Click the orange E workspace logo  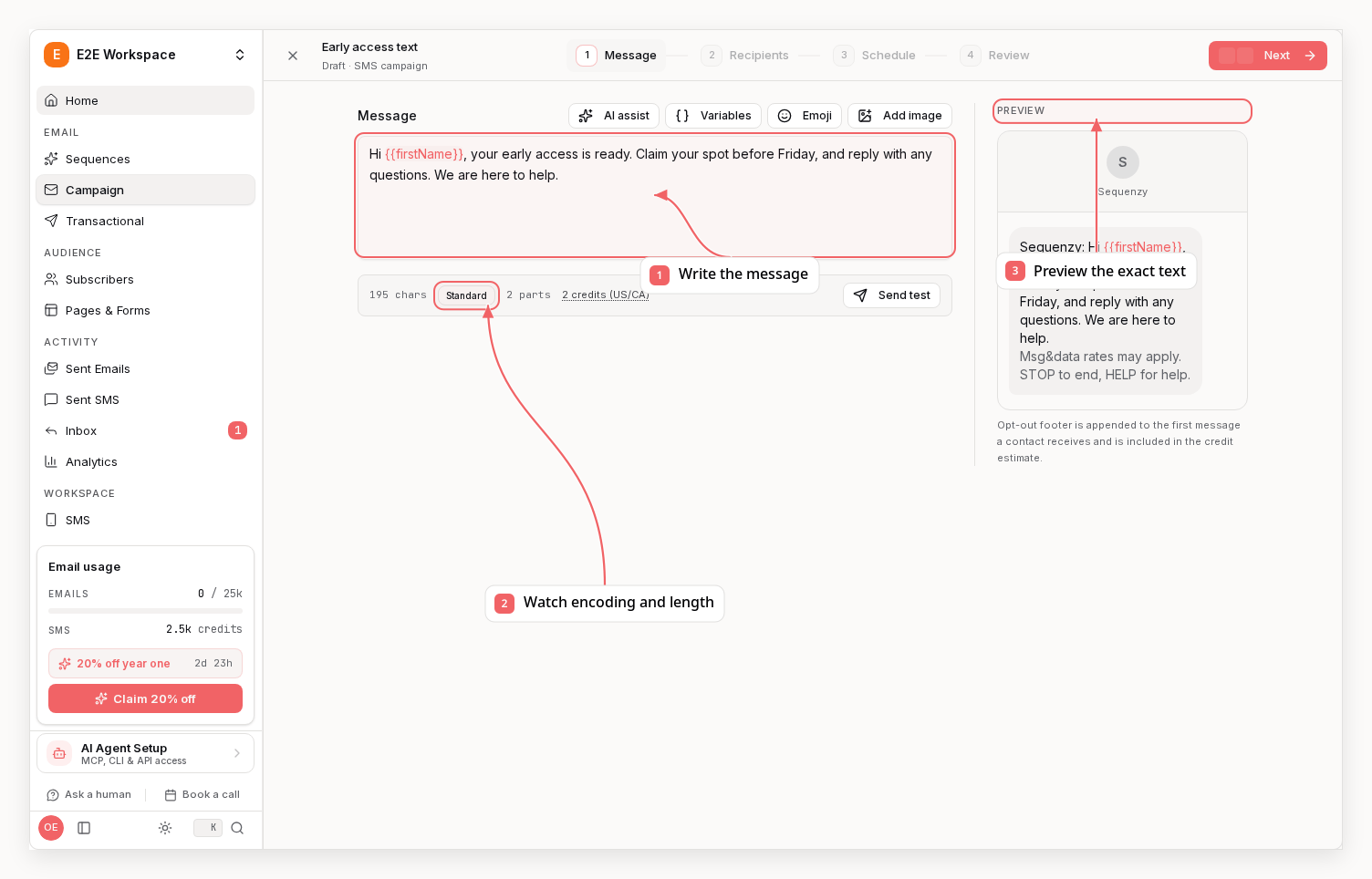[x=57, y=55]
